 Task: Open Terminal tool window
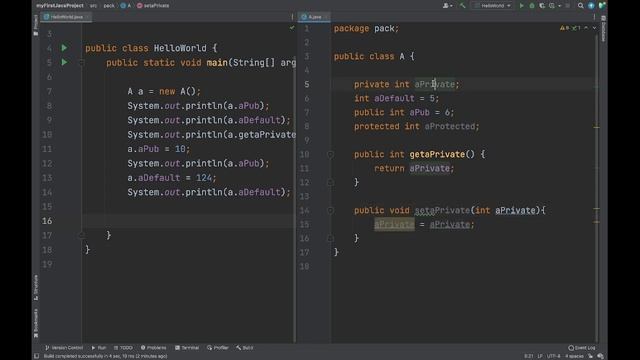pyautogui.click(x=187, y=348)
